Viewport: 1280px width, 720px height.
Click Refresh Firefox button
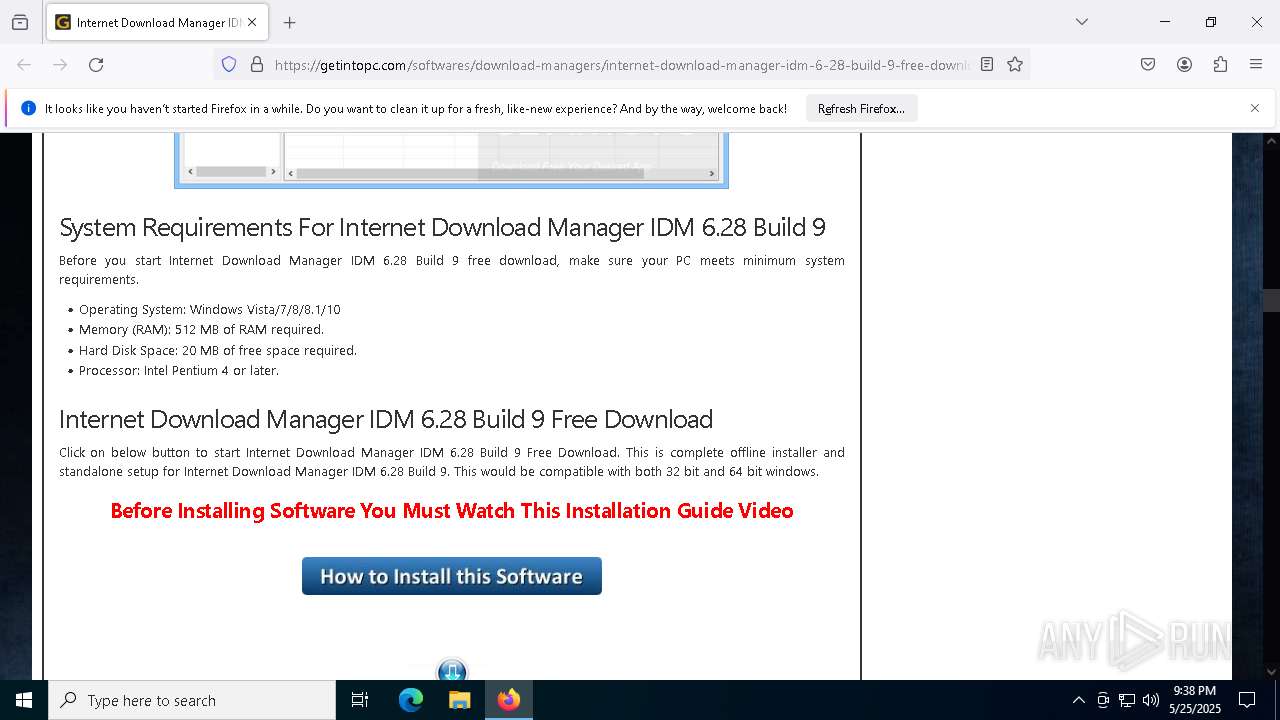(861, 108)
